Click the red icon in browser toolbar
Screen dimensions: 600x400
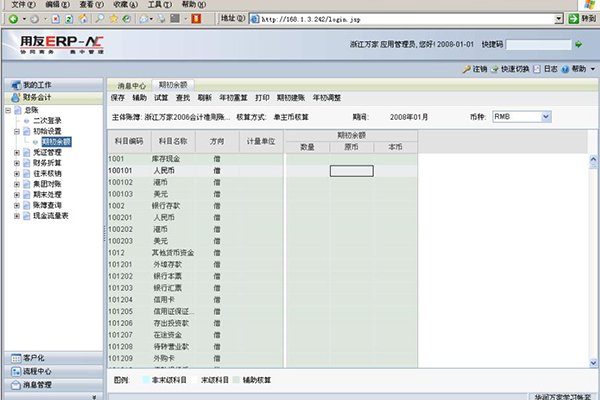196,18
